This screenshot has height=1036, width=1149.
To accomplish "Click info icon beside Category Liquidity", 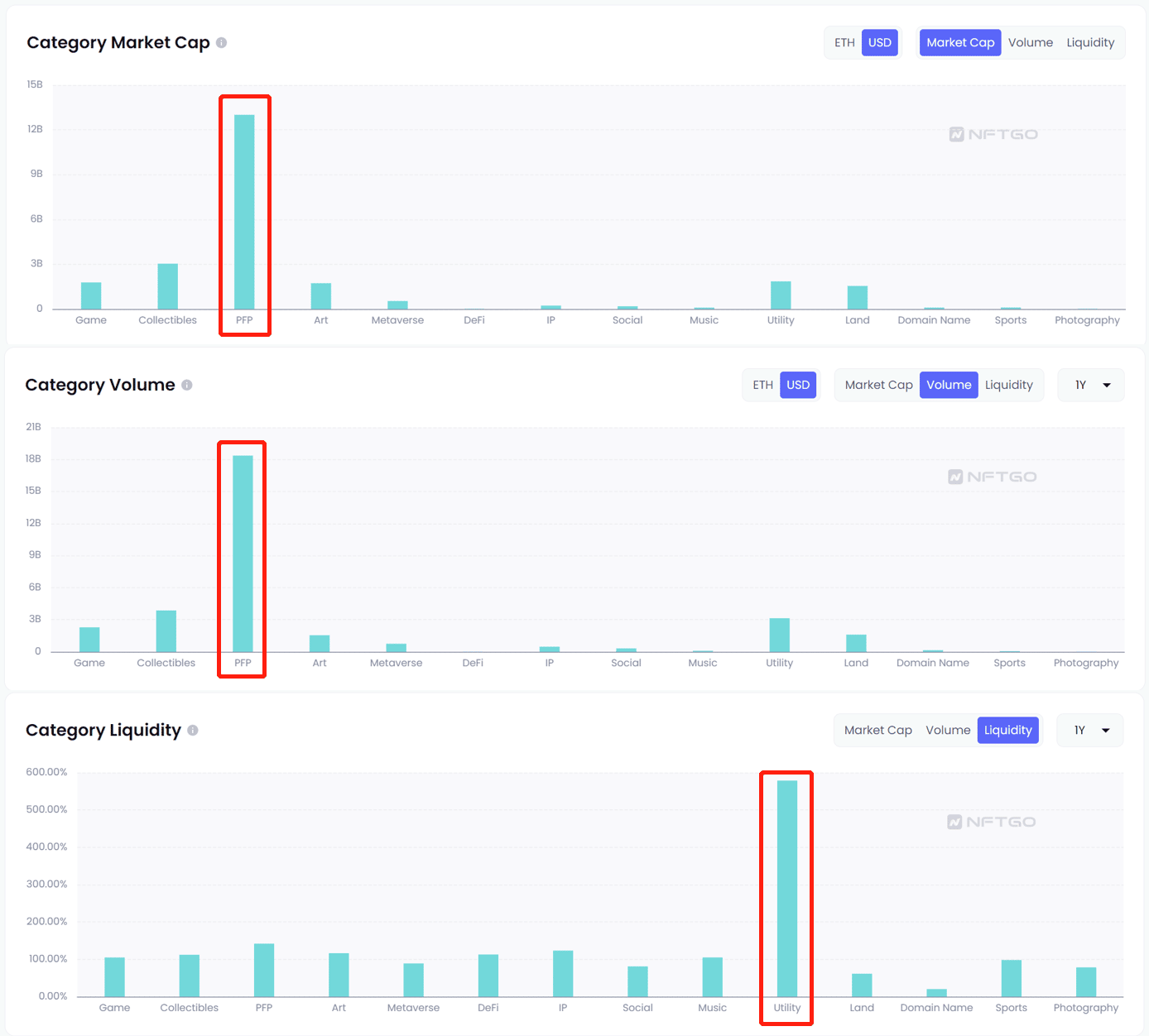I will tap(192, 730).
